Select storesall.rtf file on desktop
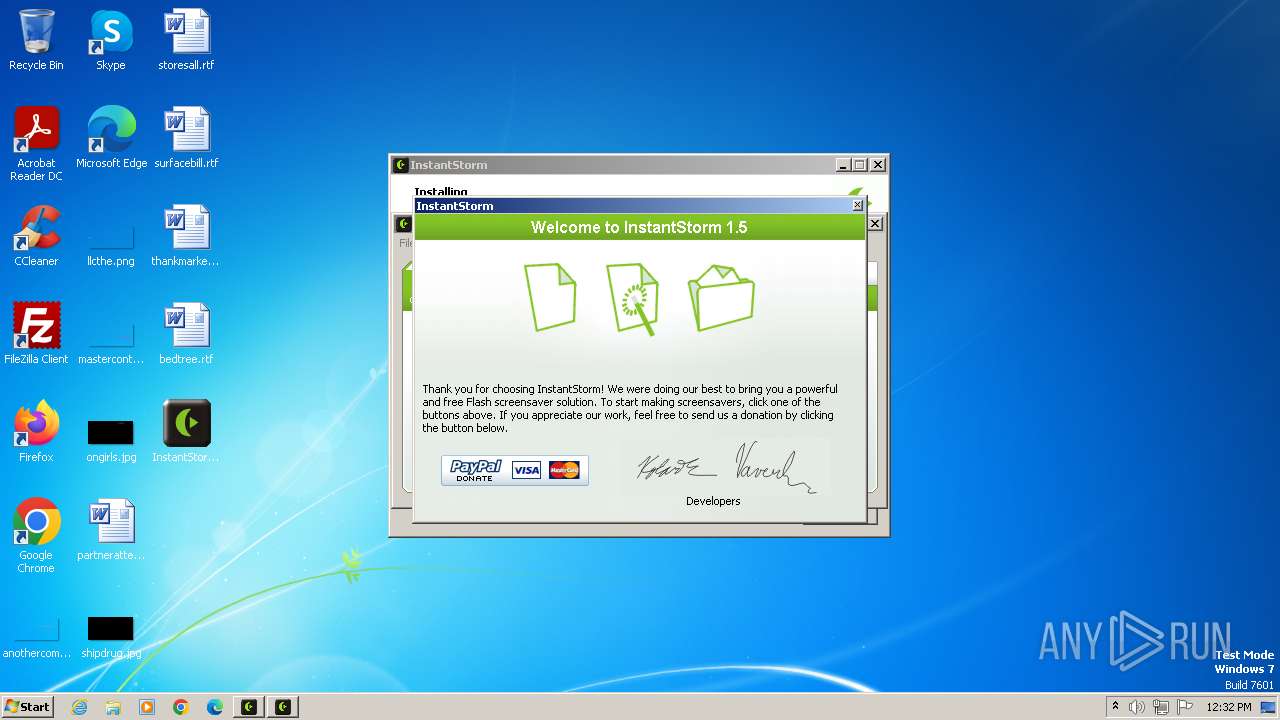The image size is (1280, 720). [x=186, y=40]
